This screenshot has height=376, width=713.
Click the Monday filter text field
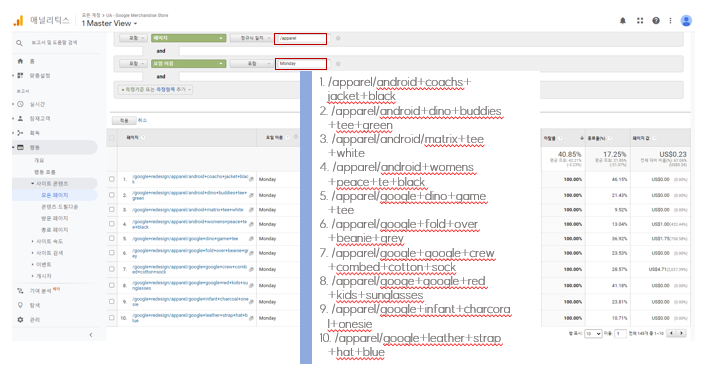pyautogui.click(x=301, y=64)
